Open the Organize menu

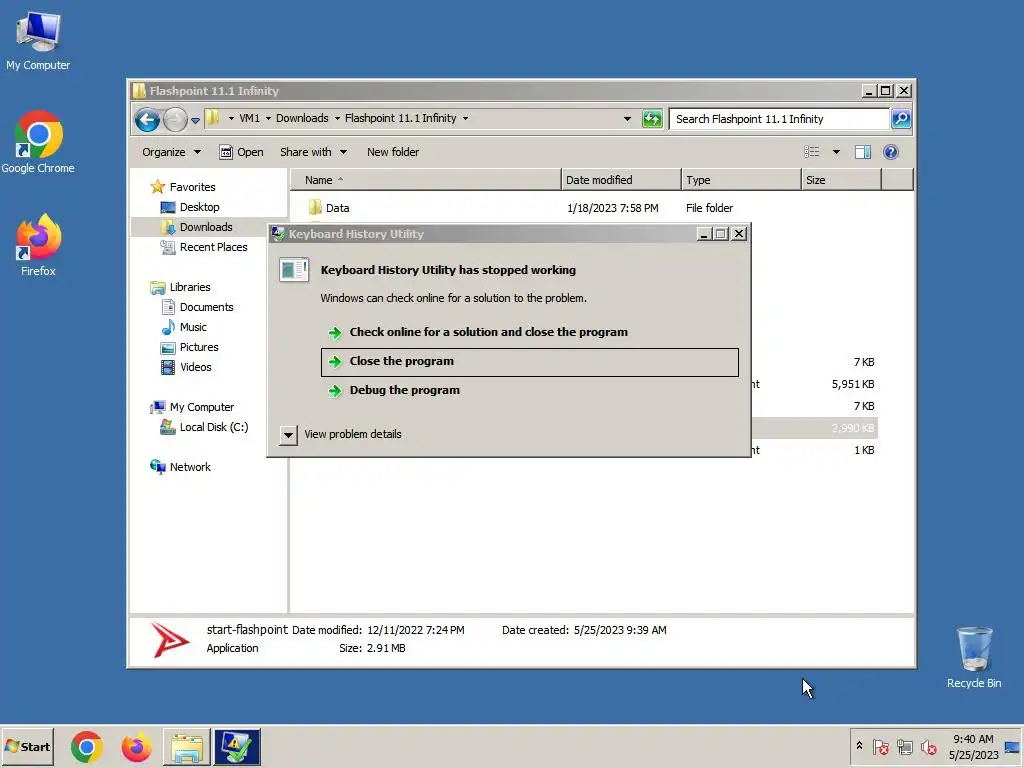click(171, 152)
